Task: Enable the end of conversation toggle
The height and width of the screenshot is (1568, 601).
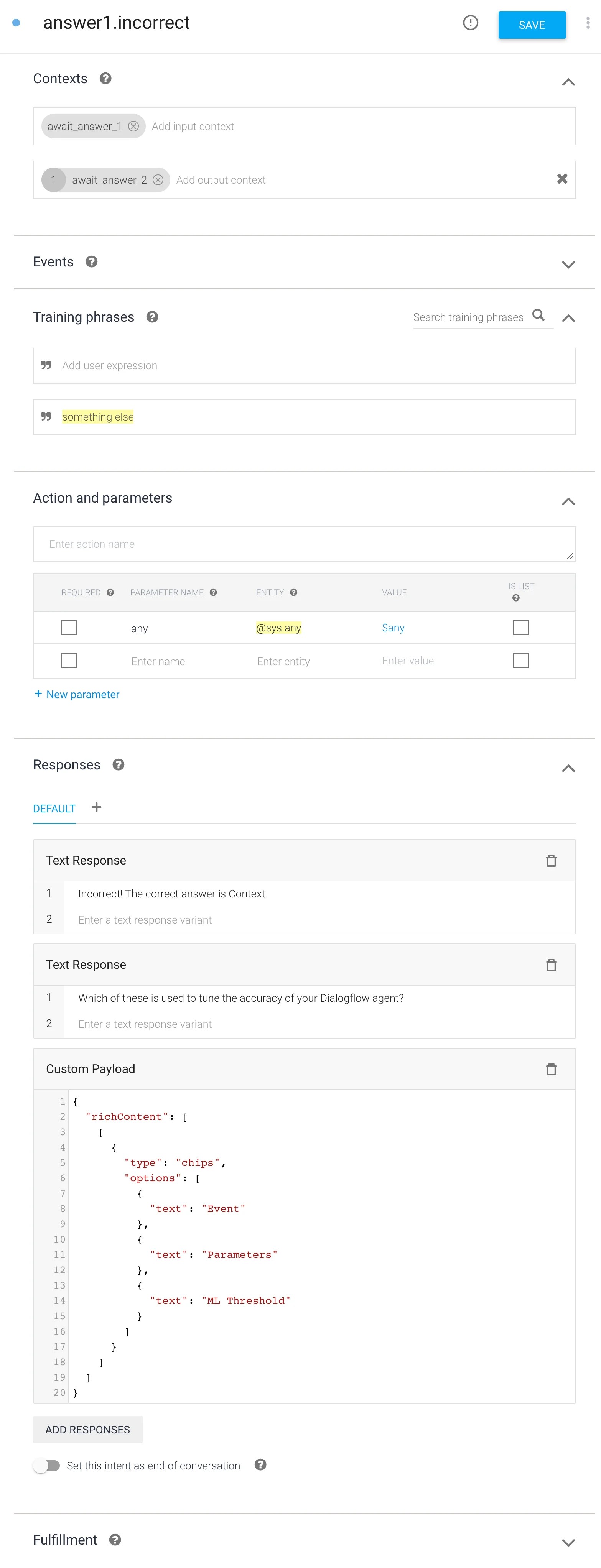Action: [x=47, y=1466]
